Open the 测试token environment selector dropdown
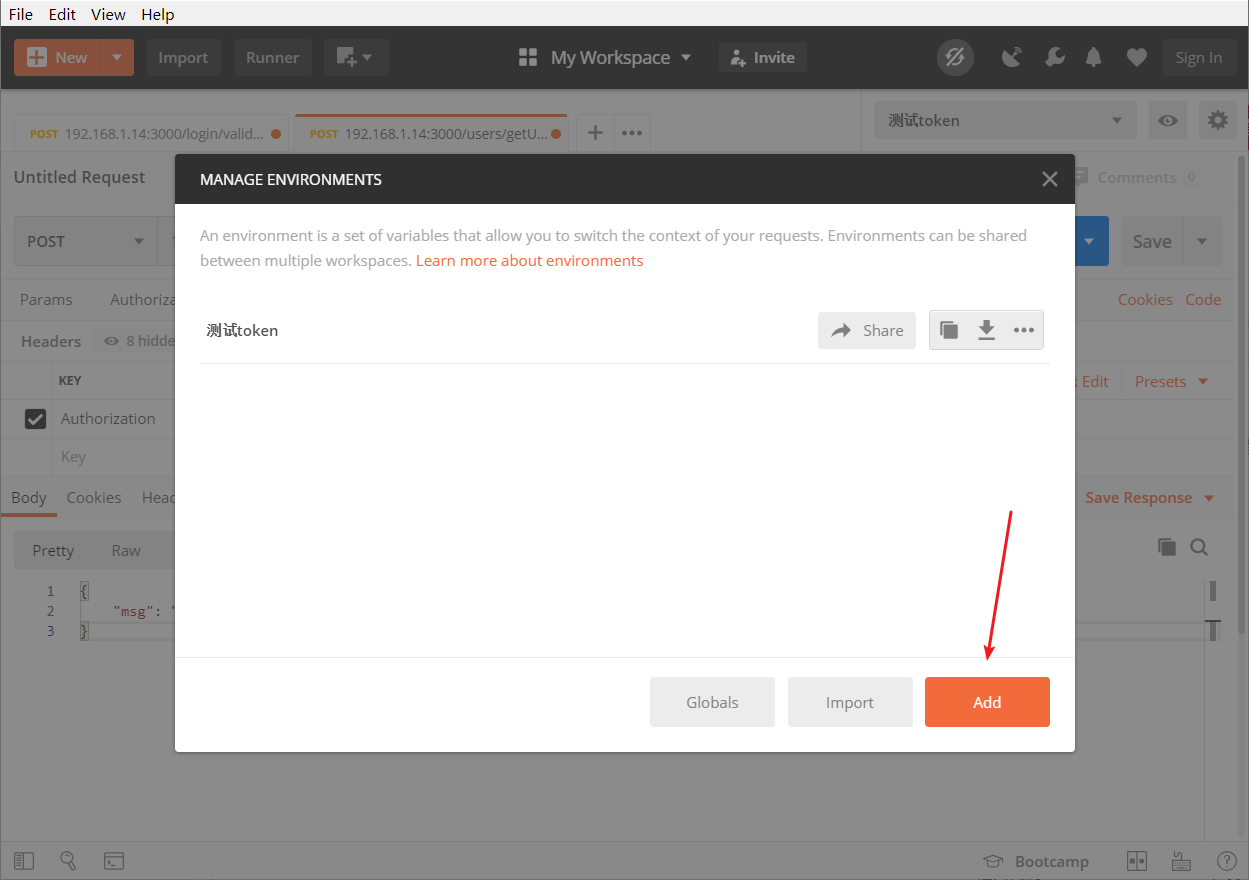Screen dimensions: 1249x880 (x=1005, y=120)
